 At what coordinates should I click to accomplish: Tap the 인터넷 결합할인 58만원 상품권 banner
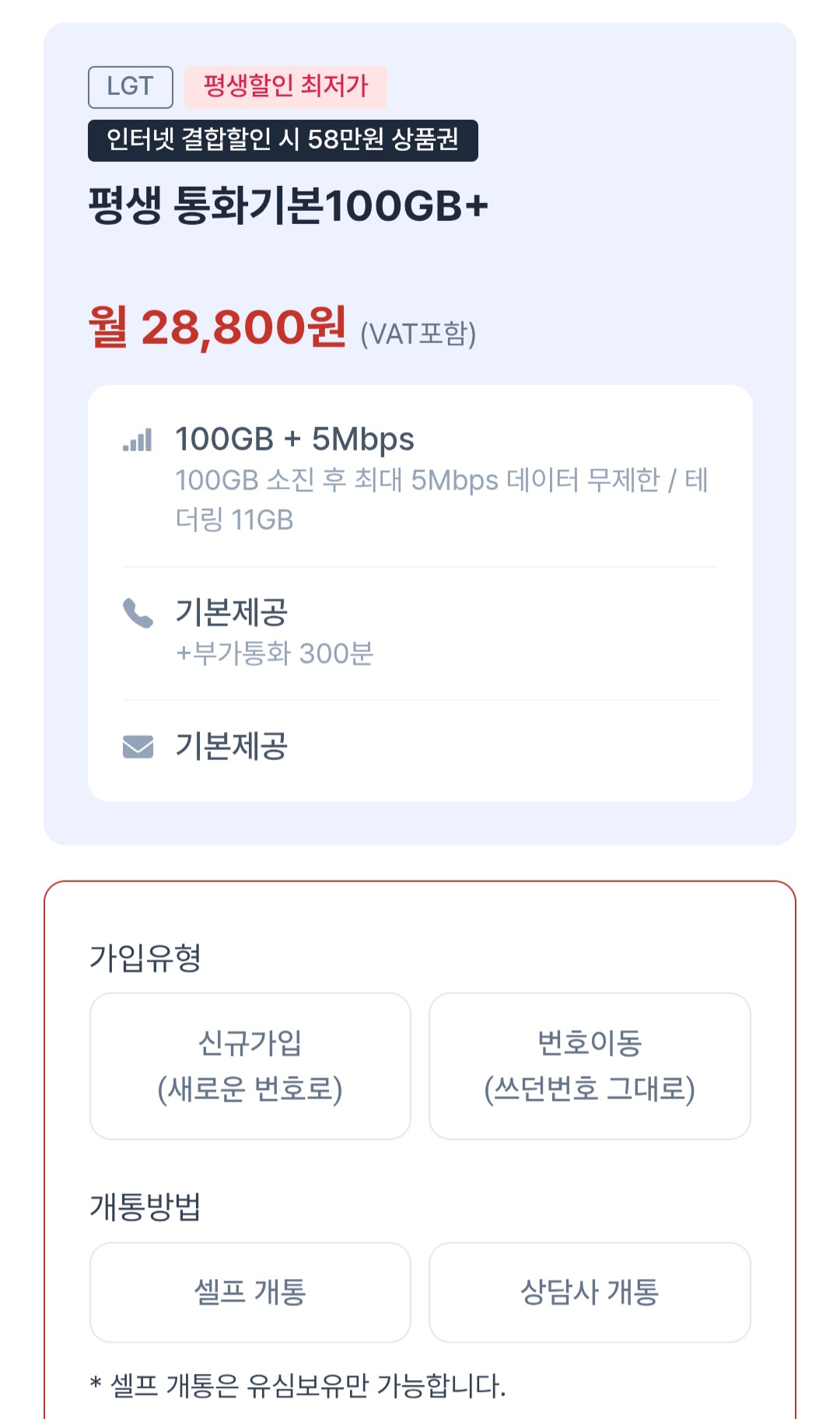tap(282, 140)
